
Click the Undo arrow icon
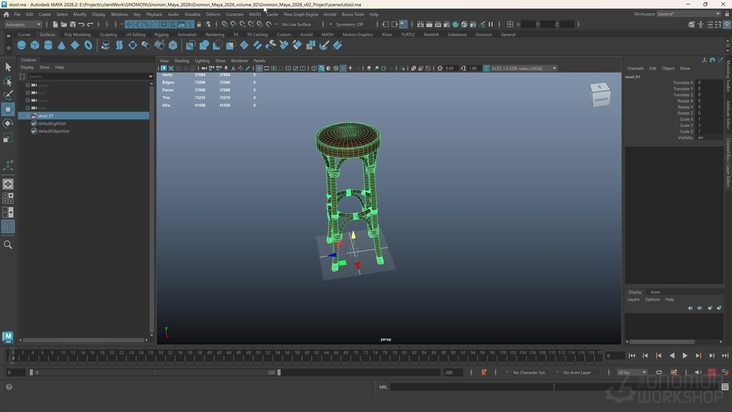click(82, 24)
